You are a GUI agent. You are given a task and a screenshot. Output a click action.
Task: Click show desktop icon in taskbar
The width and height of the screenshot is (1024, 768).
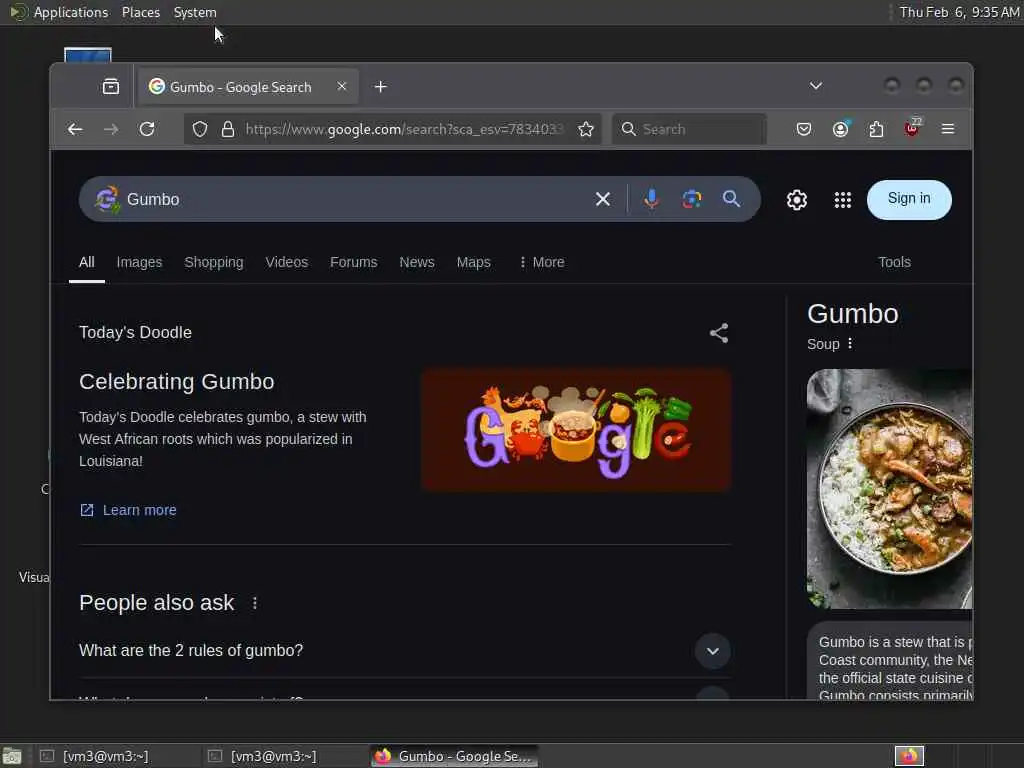12,757
